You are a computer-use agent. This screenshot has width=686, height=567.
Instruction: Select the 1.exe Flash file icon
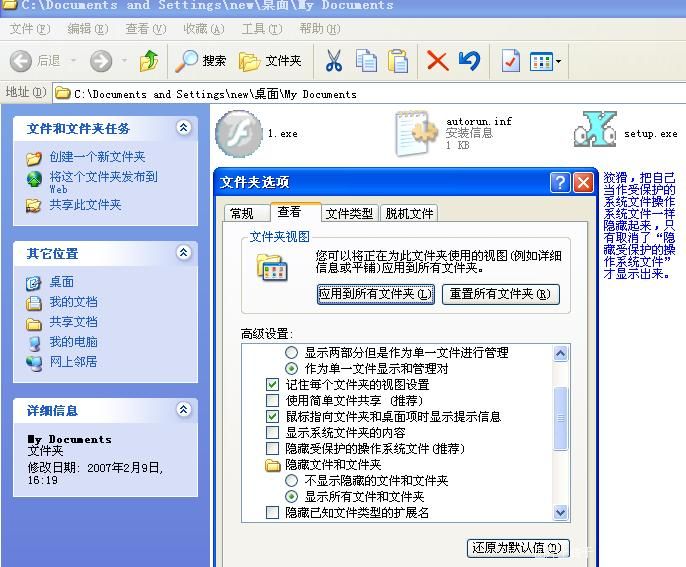pos(238,133)
